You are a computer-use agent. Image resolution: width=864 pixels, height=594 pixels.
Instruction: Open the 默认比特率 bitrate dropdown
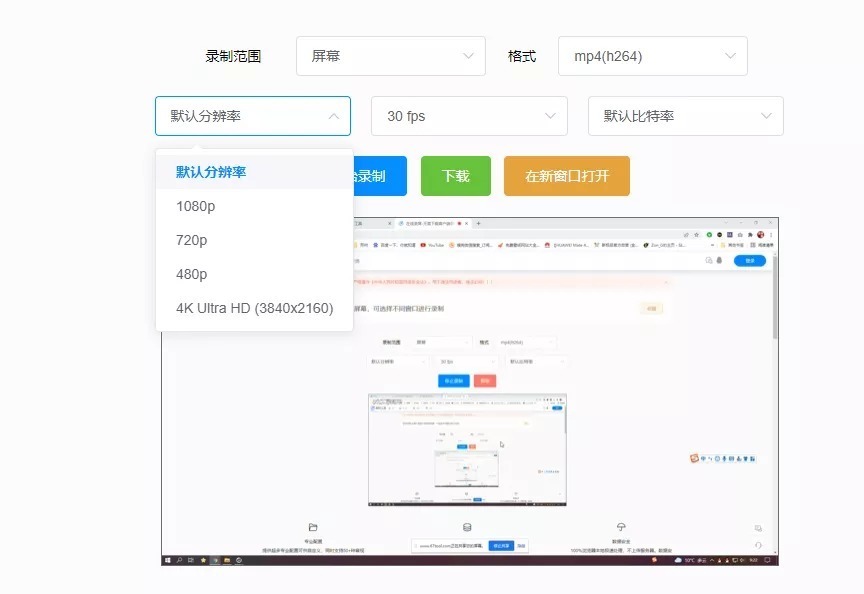coord(685,116)
